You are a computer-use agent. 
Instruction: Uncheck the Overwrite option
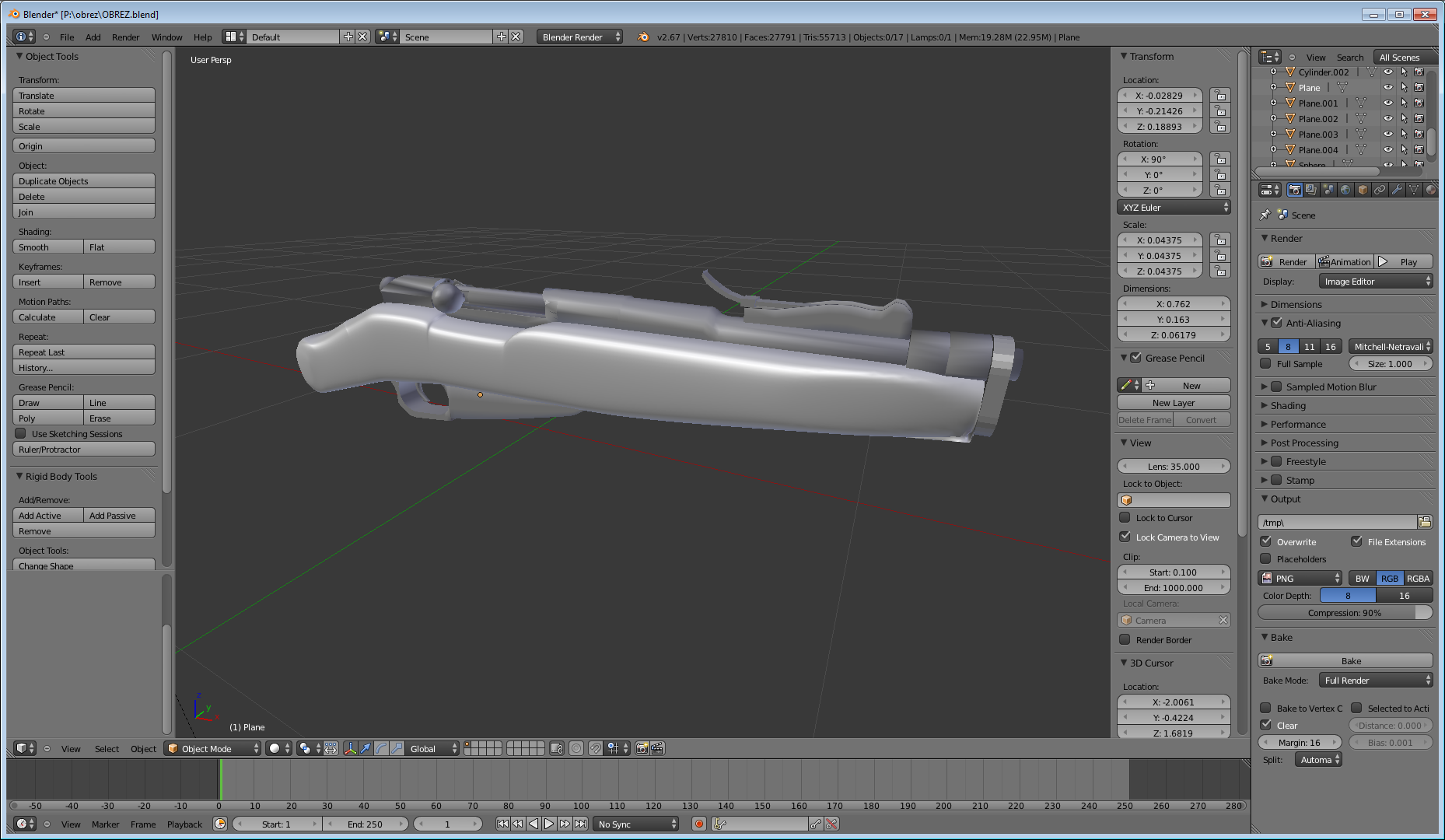pos(1265,541)
